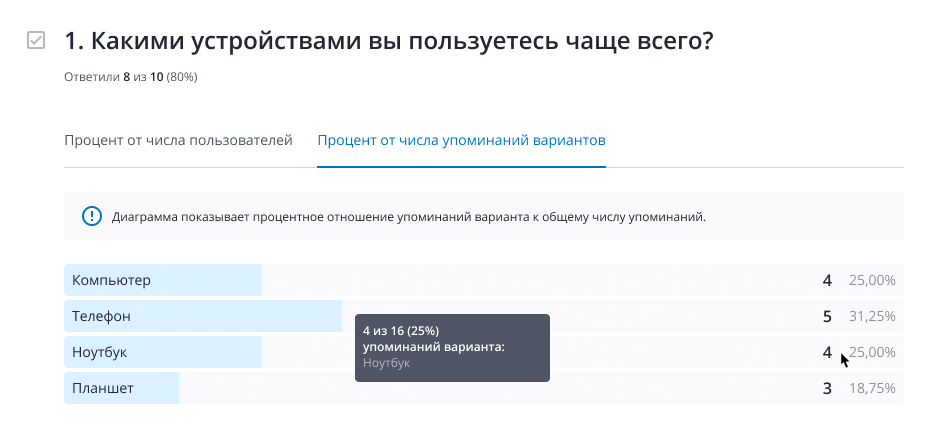Click the 31,25% percentage for Телефон
This screenshot has height=436, width=928.
tap(872, 316)
